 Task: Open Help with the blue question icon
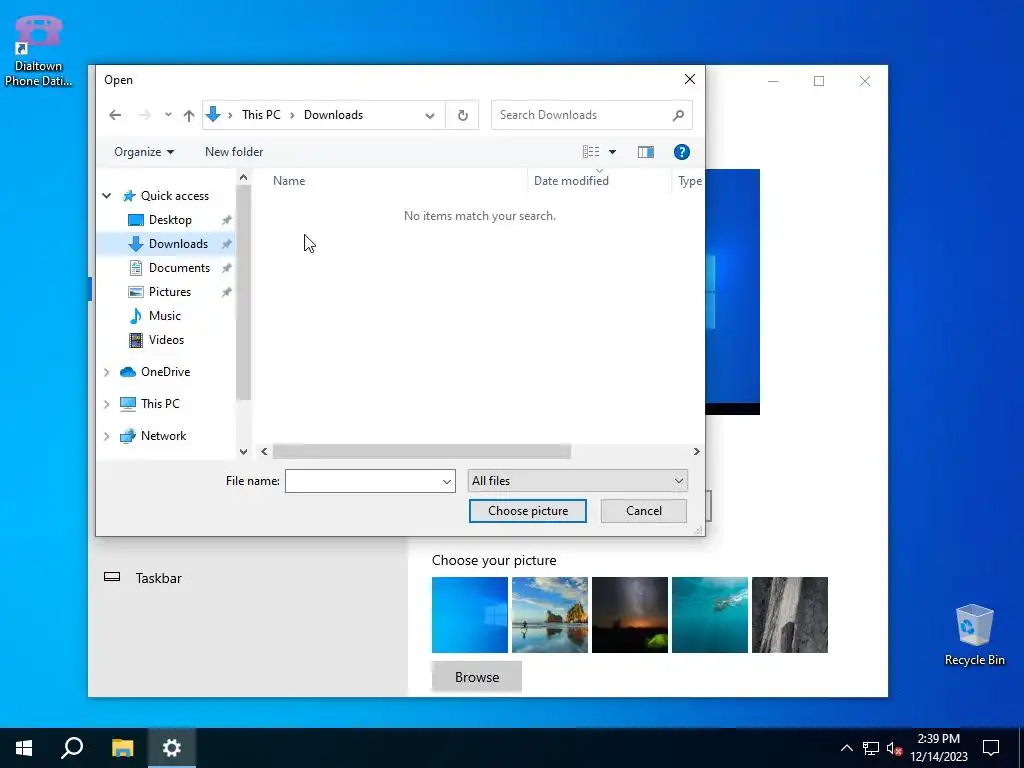tap(681, 152)
